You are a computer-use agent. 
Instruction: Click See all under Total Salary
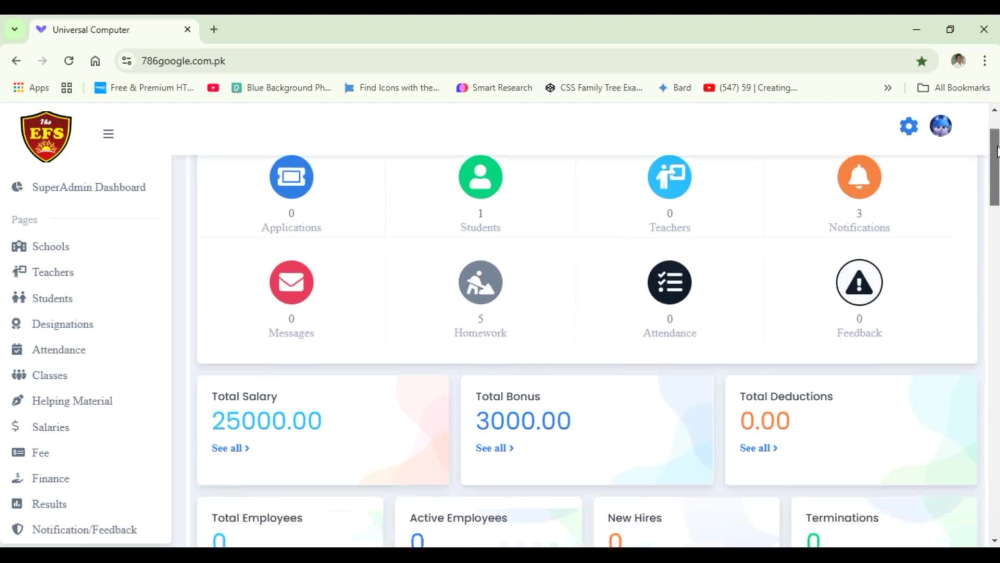point(230,448)
